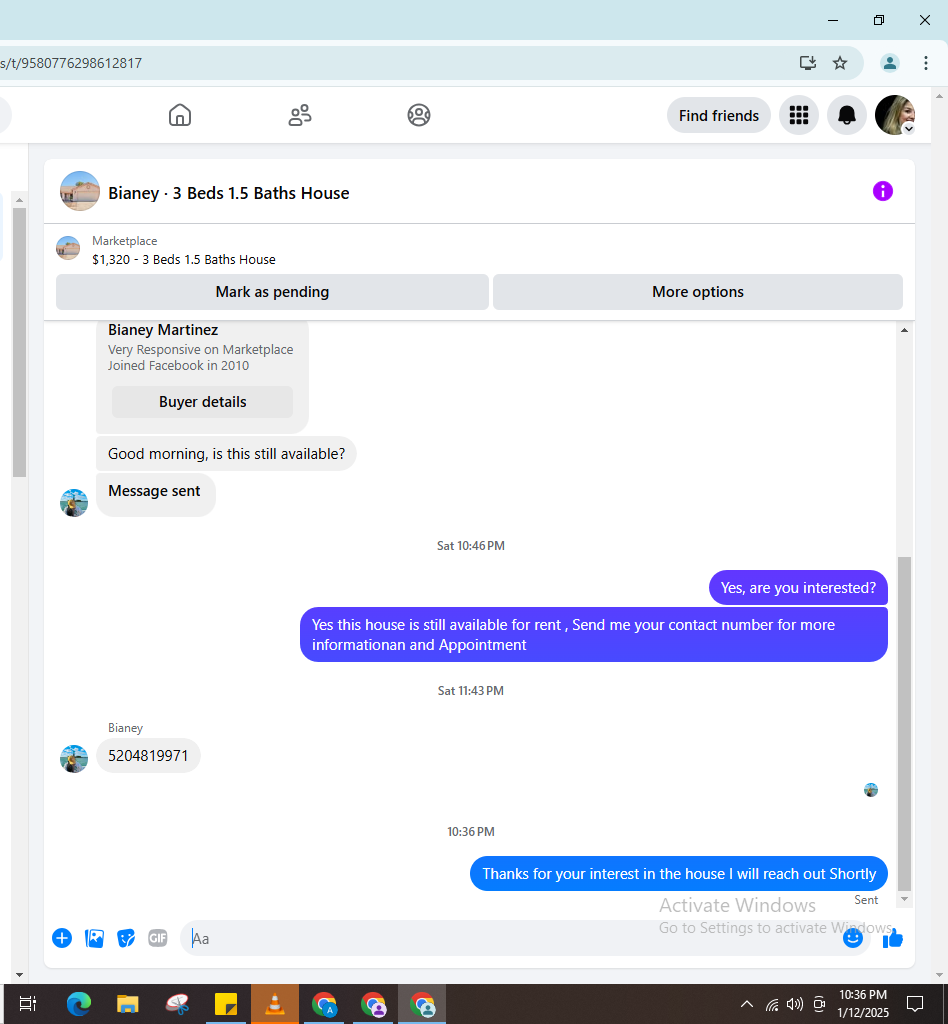The width and height of the screenshot is (948, 1024).
Task: Click the seen-by small avatar indicator
Action: tap(871, 790)
